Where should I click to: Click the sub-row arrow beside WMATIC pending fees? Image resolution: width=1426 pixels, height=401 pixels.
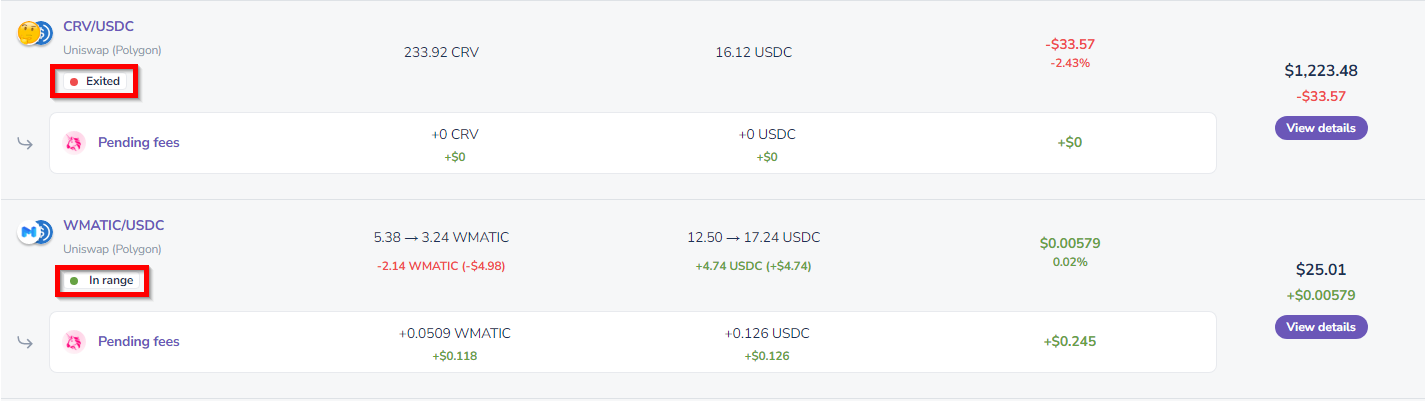(25, 342)
